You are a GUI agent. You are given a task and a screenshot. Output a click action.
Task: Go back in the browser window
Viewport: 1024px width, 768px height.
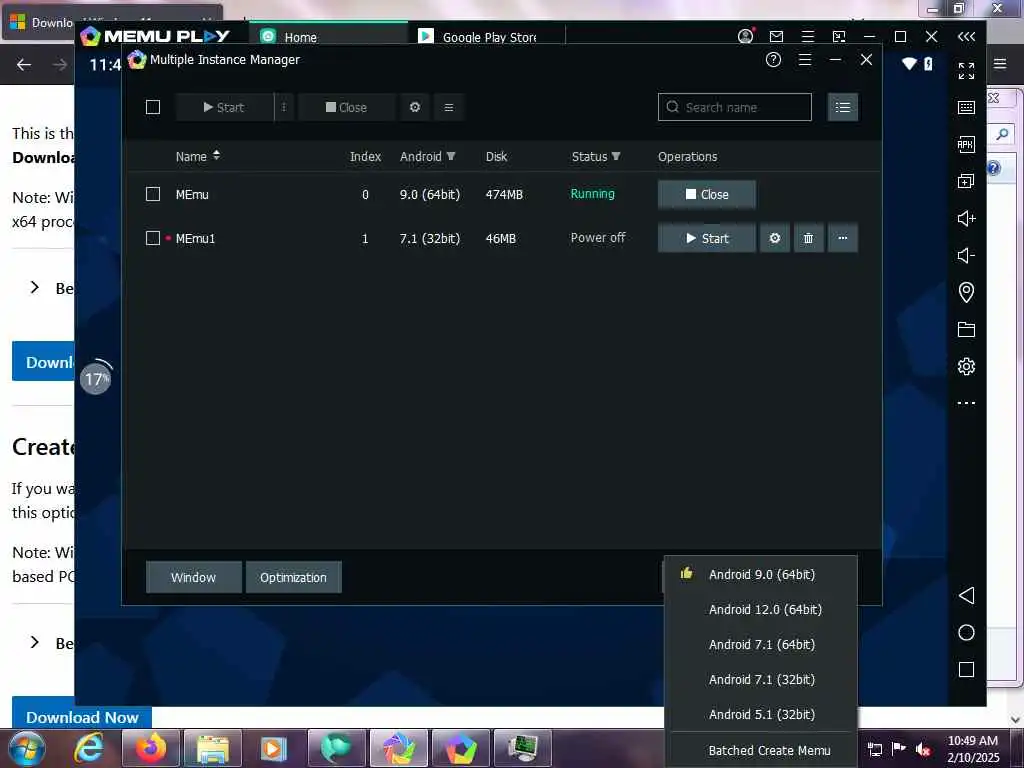[x=24, y=65]
